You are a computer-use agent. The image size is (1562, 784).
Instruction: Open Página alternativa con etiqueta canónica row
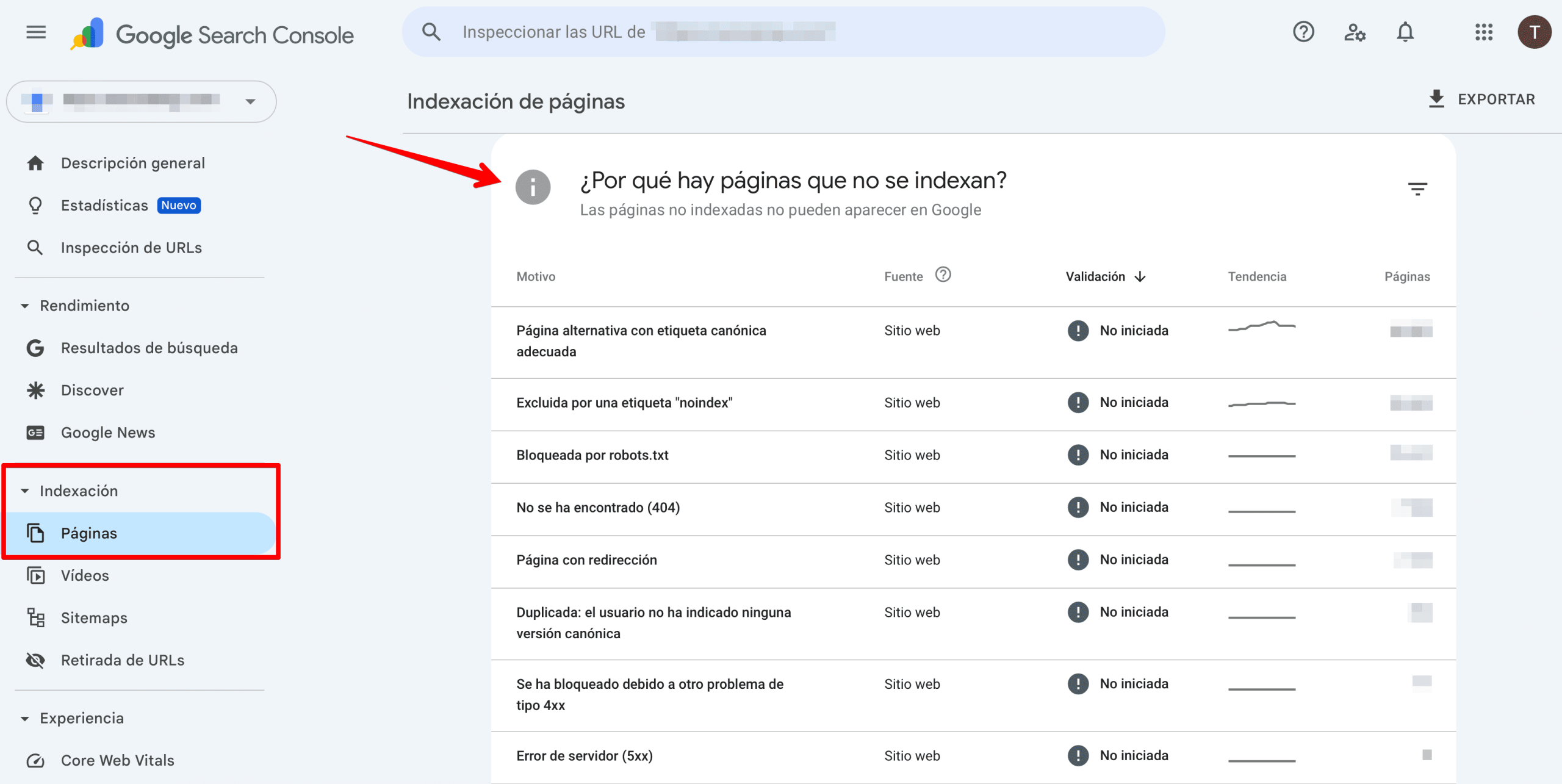click(x=973, y=342)
